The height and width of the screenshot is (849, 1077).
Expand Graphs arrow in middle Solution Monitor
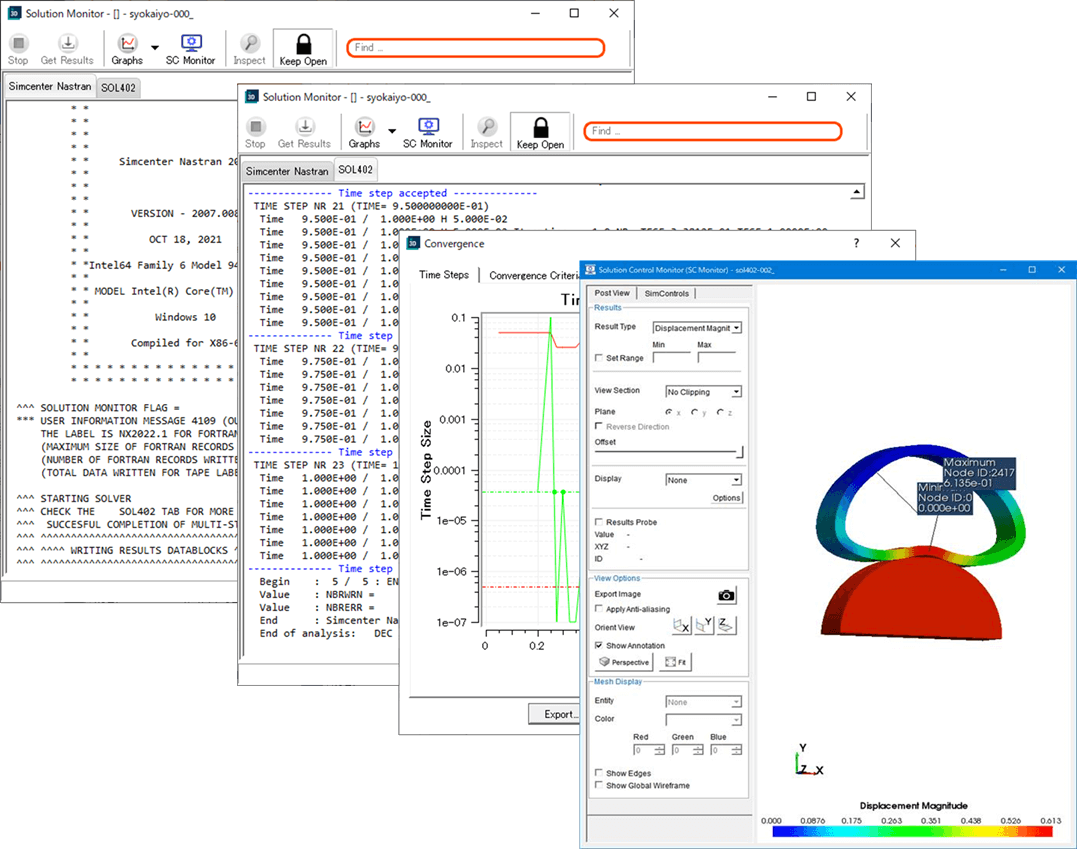pos(392,131)
